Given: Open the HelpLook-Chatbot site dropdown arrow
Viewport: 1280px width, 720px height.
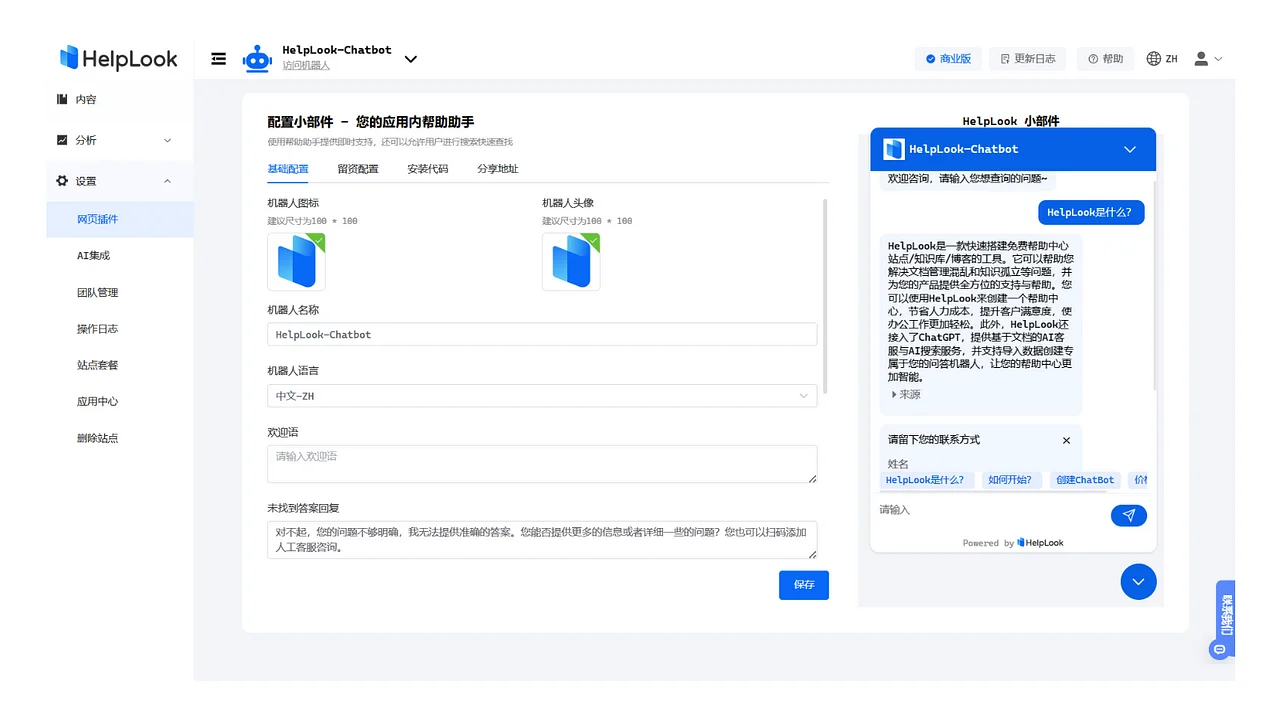Looking at the screenshot, I should 410,59.
